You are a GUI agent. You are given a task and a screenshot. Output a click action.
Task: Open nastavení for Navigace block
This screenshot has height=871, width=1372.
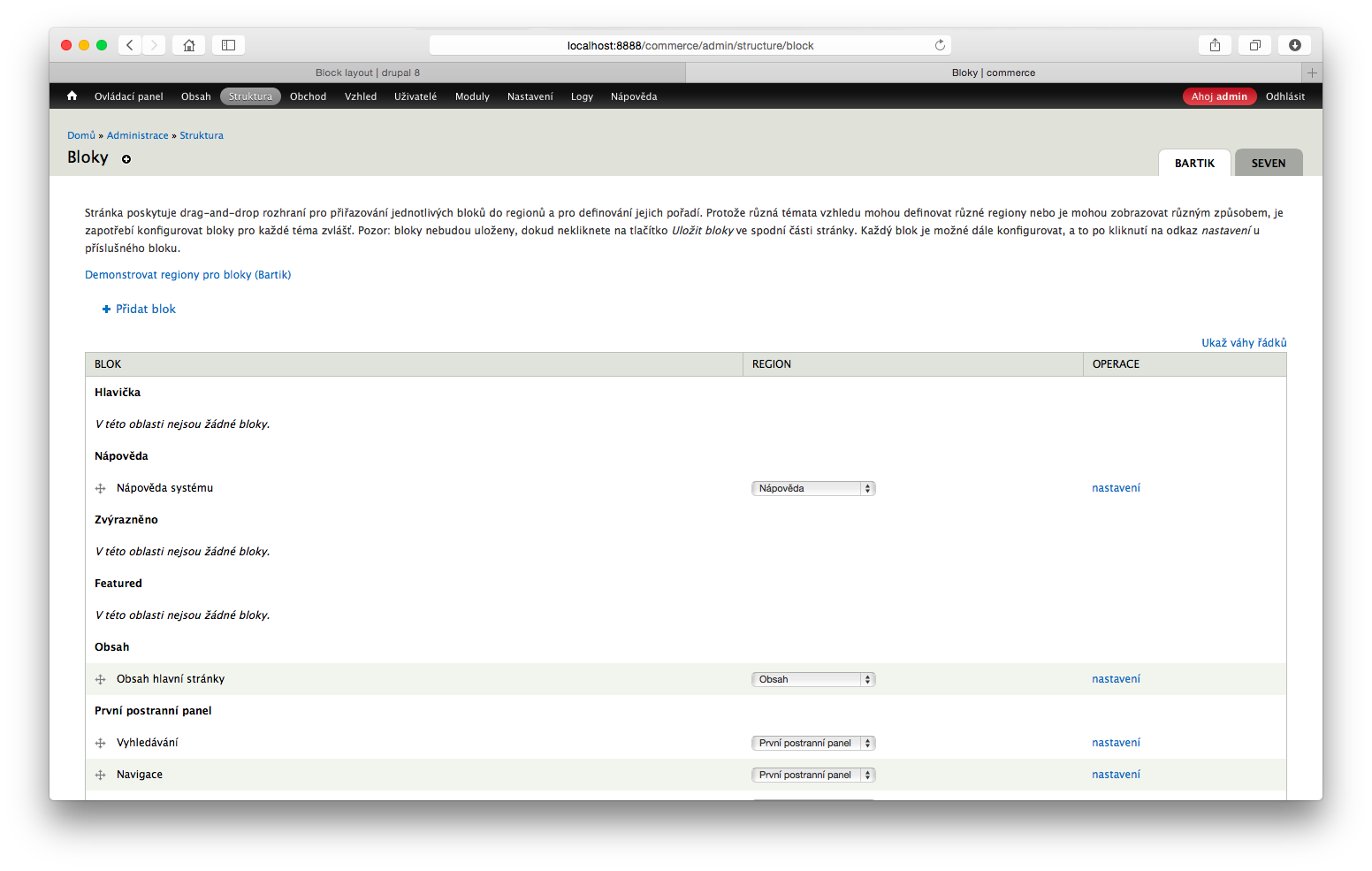point(1116,775)
